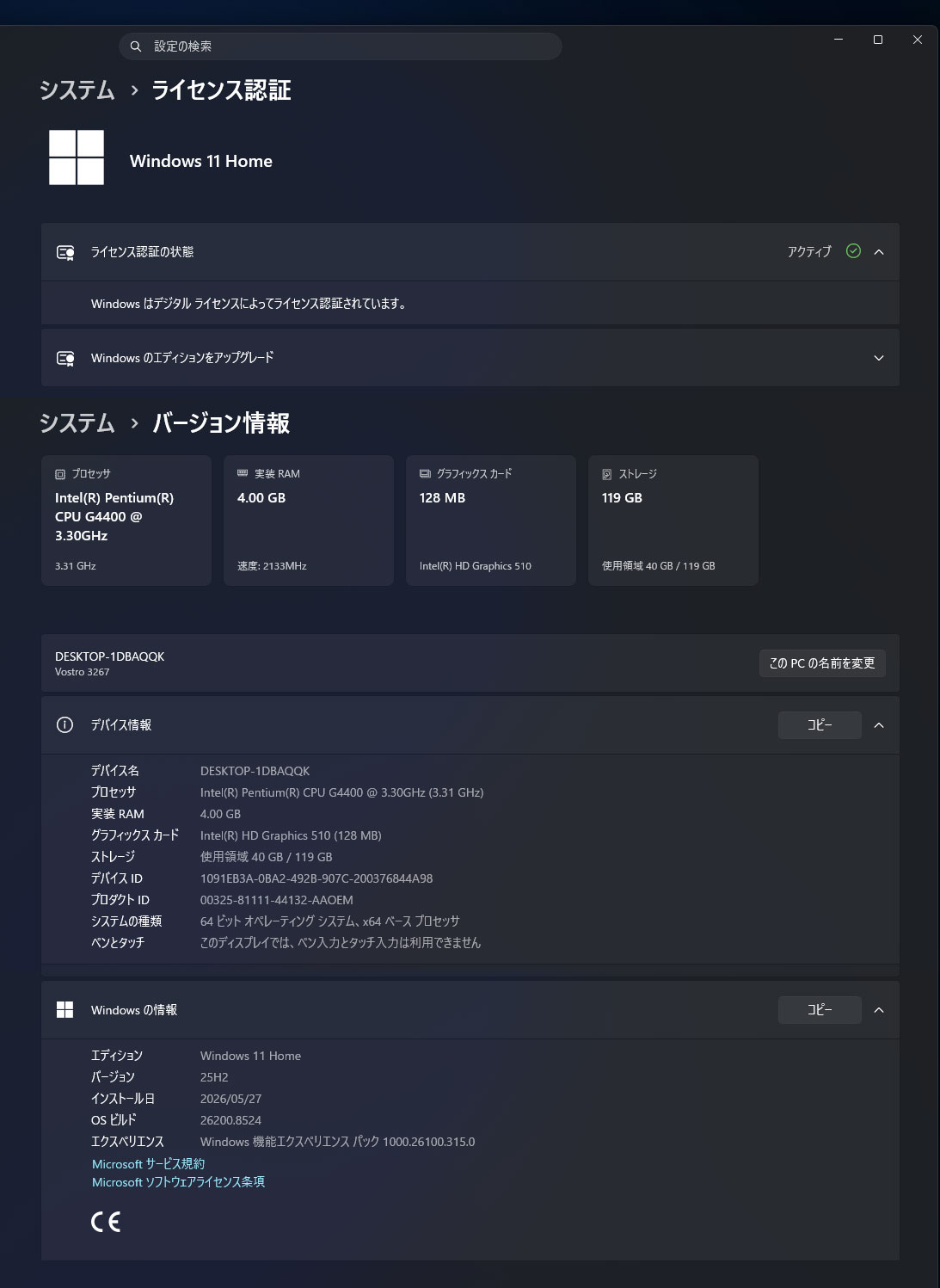Click インストール日 value 2026/05/27
Viewport: 940px width, 1288px height.
[230, 1099]
